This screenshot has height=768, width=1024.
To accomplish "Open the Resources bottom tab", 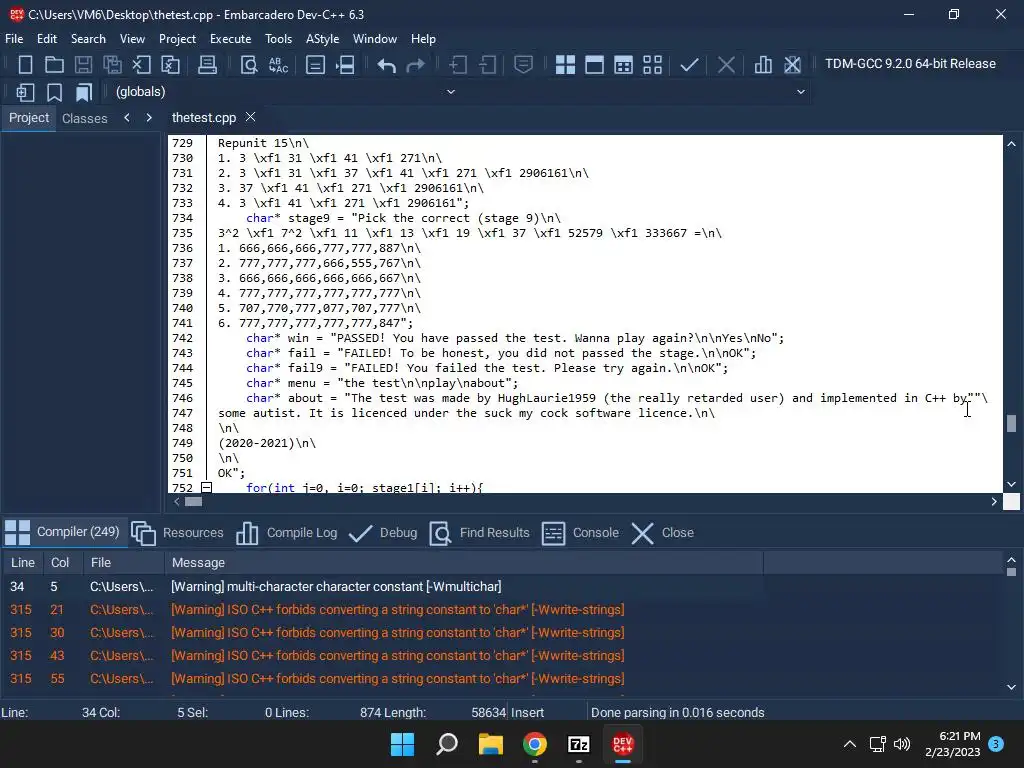I will [x=177, y=533].
